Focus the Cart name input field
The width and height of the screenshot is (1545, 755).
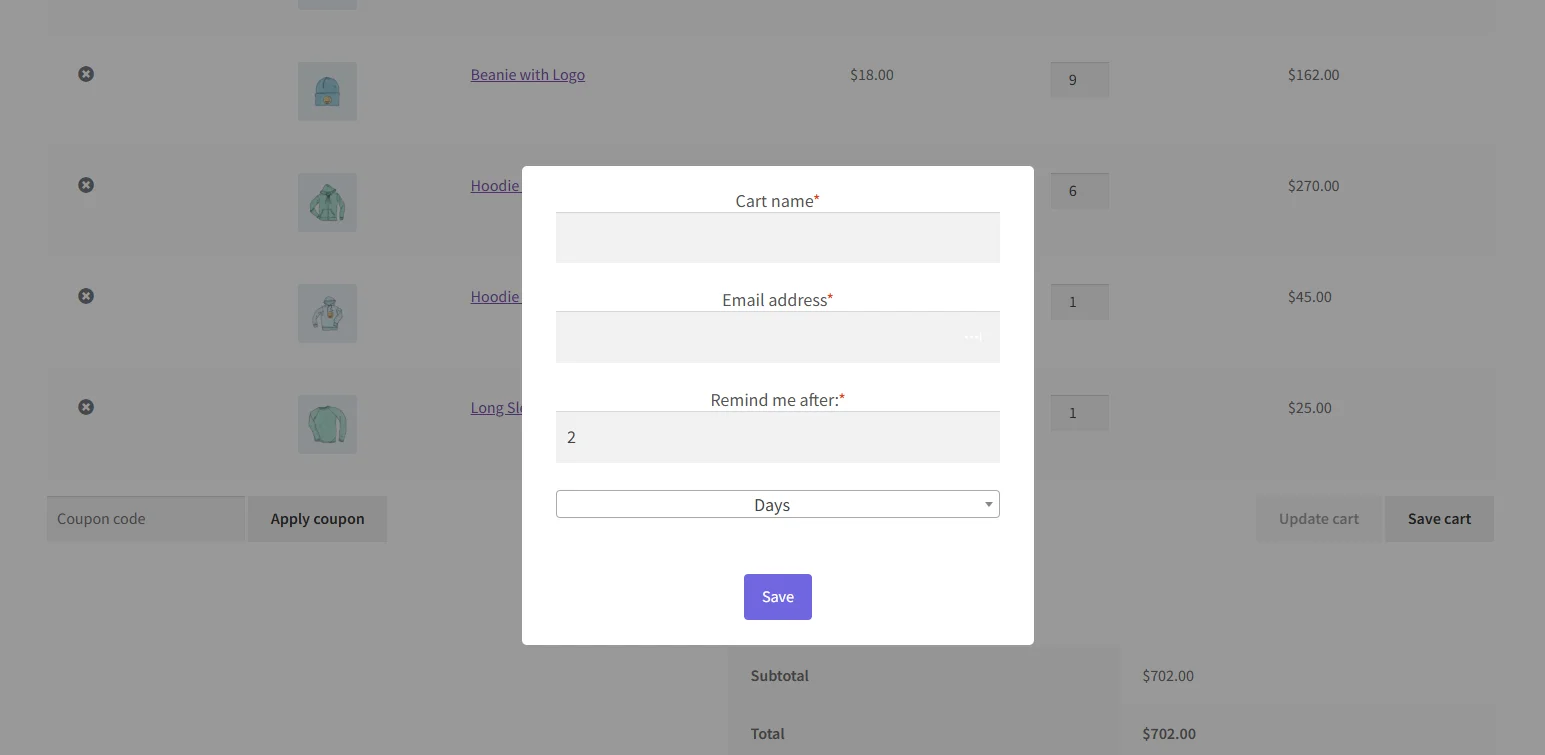point(777,238)
